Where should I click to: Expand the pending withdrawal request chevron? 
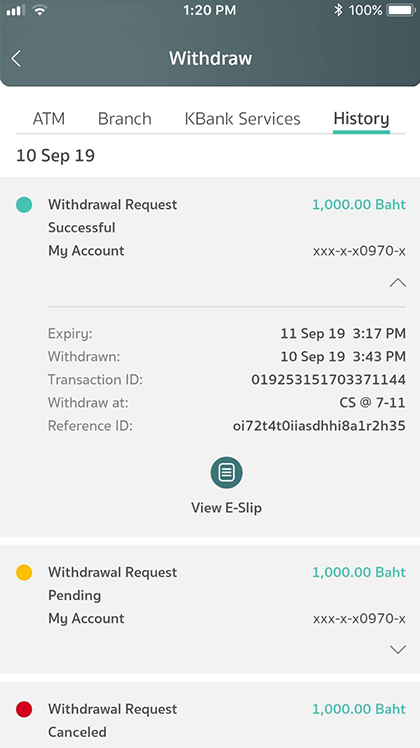398,649
